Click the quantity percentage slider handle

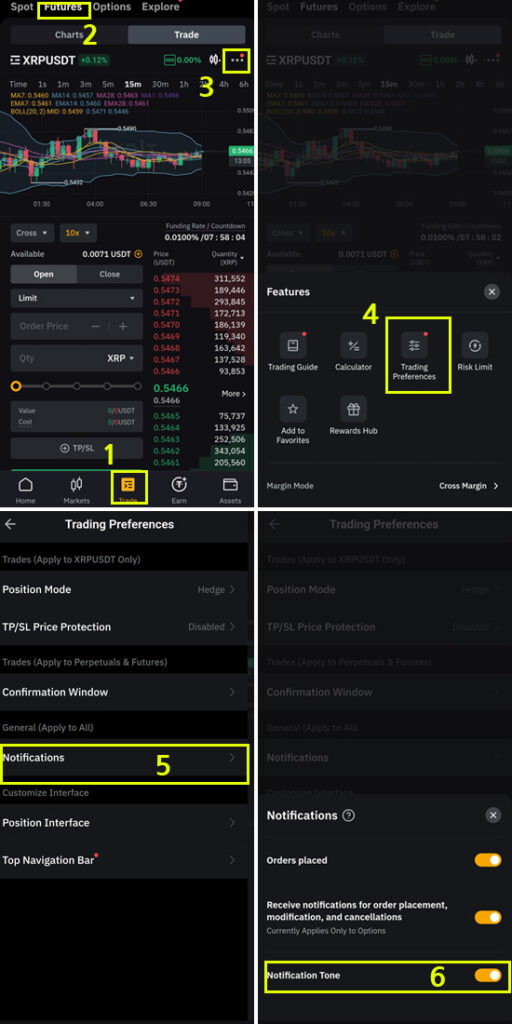point(16,386)
